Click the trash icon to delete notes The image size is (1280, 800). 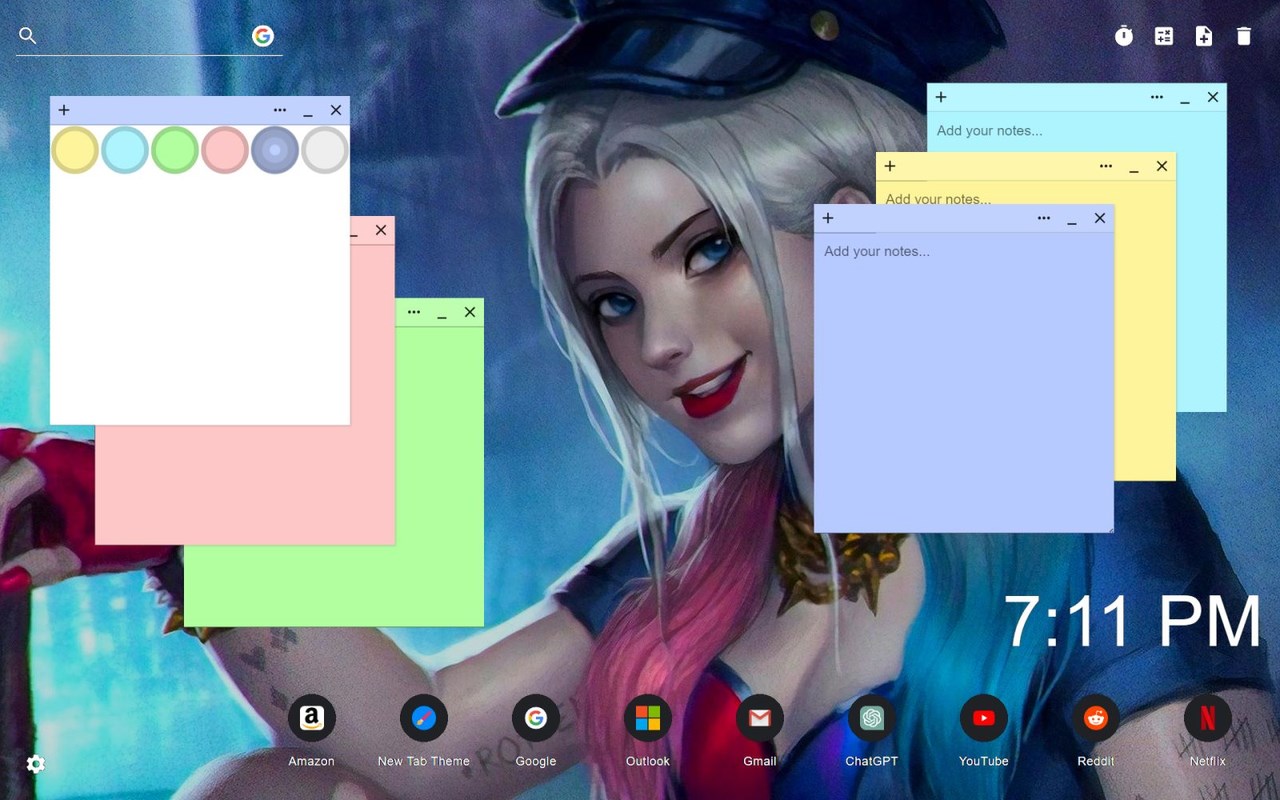tap(1244, 36)
